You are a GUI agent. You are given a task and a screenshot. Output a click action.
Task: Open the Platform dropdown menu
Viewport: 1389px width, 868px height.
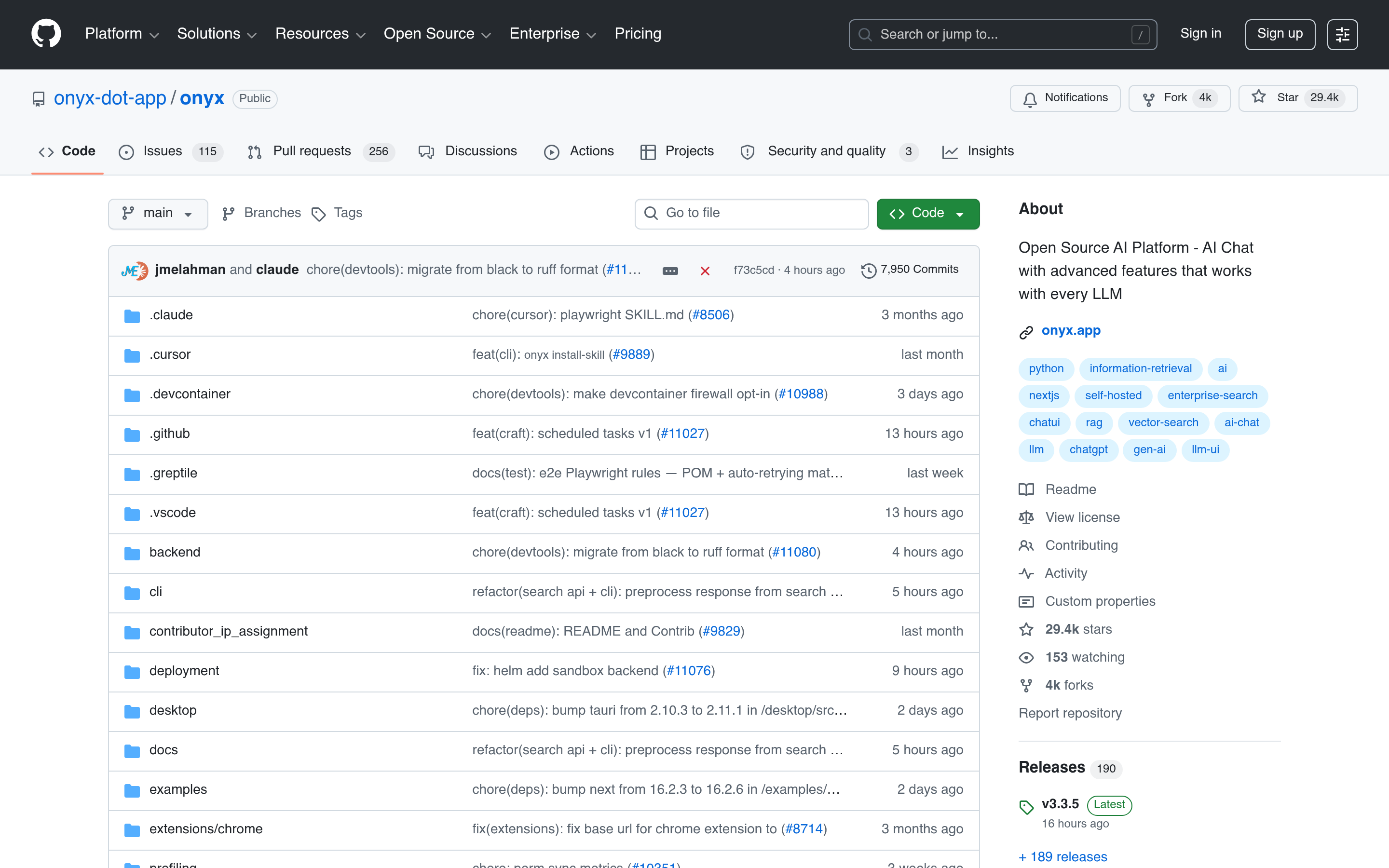[122, 34]
